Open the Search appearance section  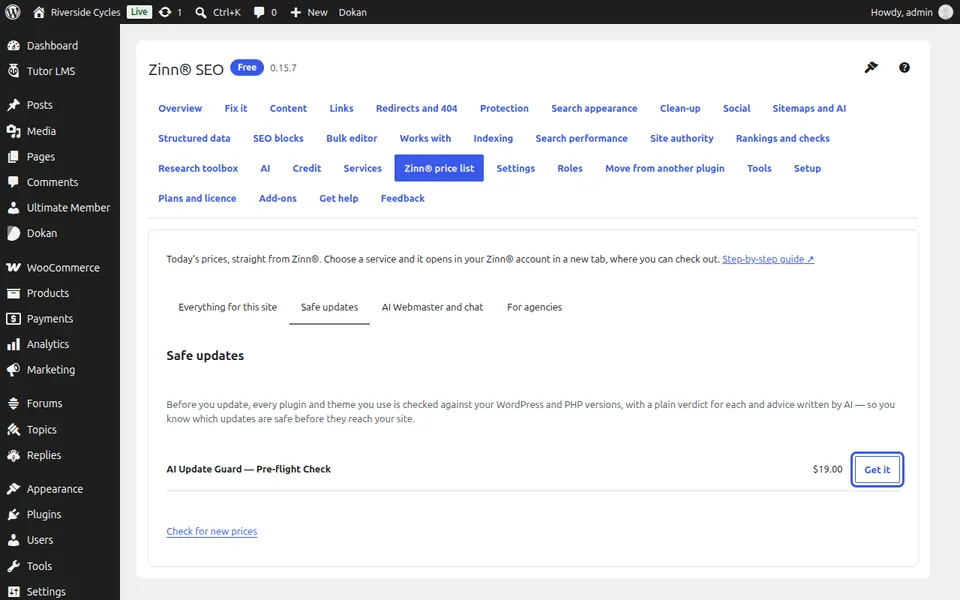click(x=594, y=108)
